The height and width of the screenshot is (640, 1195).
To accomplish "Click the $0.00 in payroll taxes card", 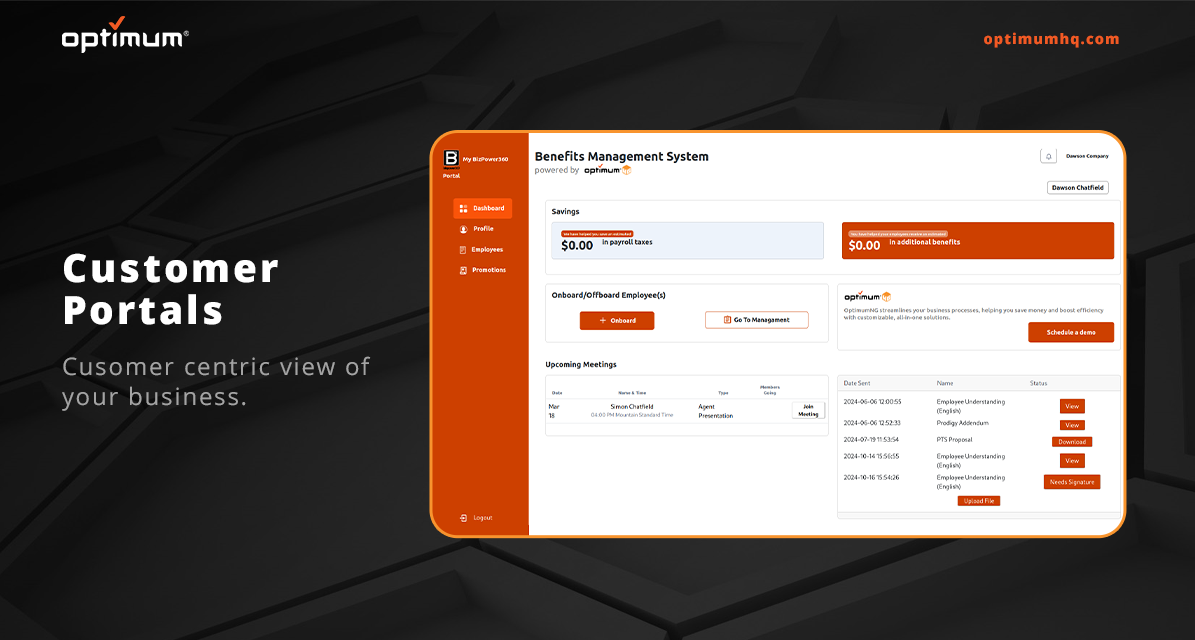I will point(687,241).
